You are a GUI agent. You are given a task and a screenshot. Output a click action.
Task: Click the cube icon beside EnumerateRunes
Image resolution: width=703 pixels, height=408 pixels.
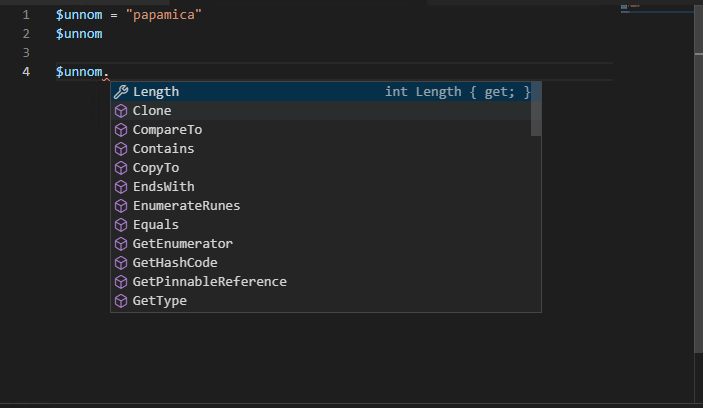[121, 206]
